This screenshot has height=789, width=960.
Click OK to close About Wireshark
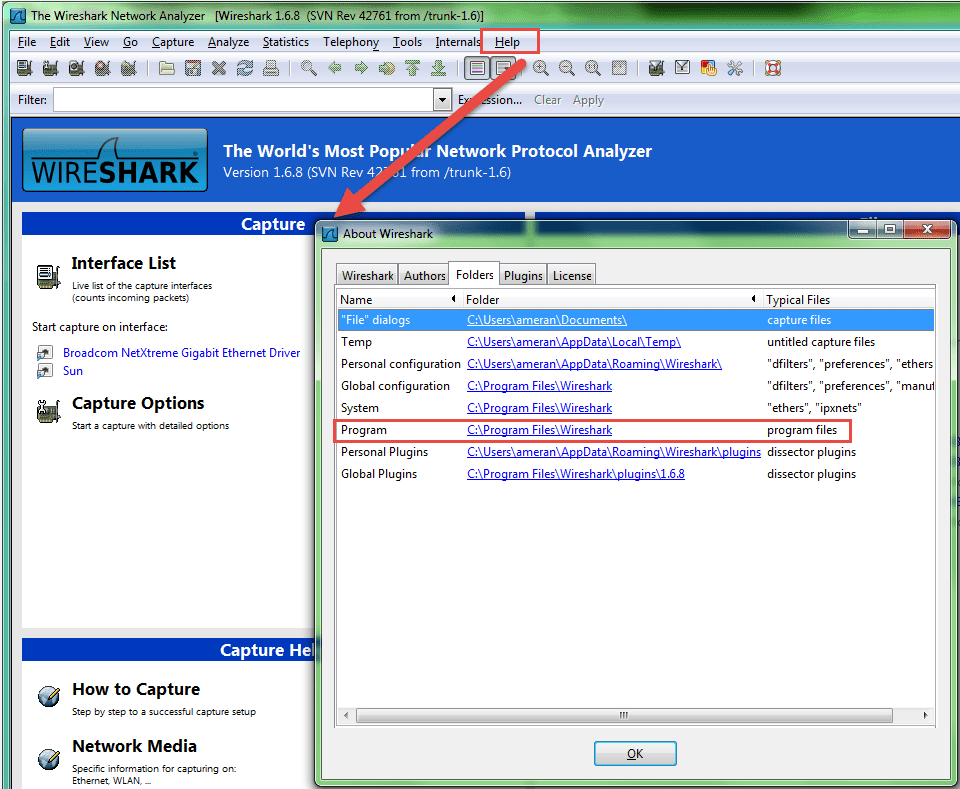pyautogui.click(x=635, y=753)
